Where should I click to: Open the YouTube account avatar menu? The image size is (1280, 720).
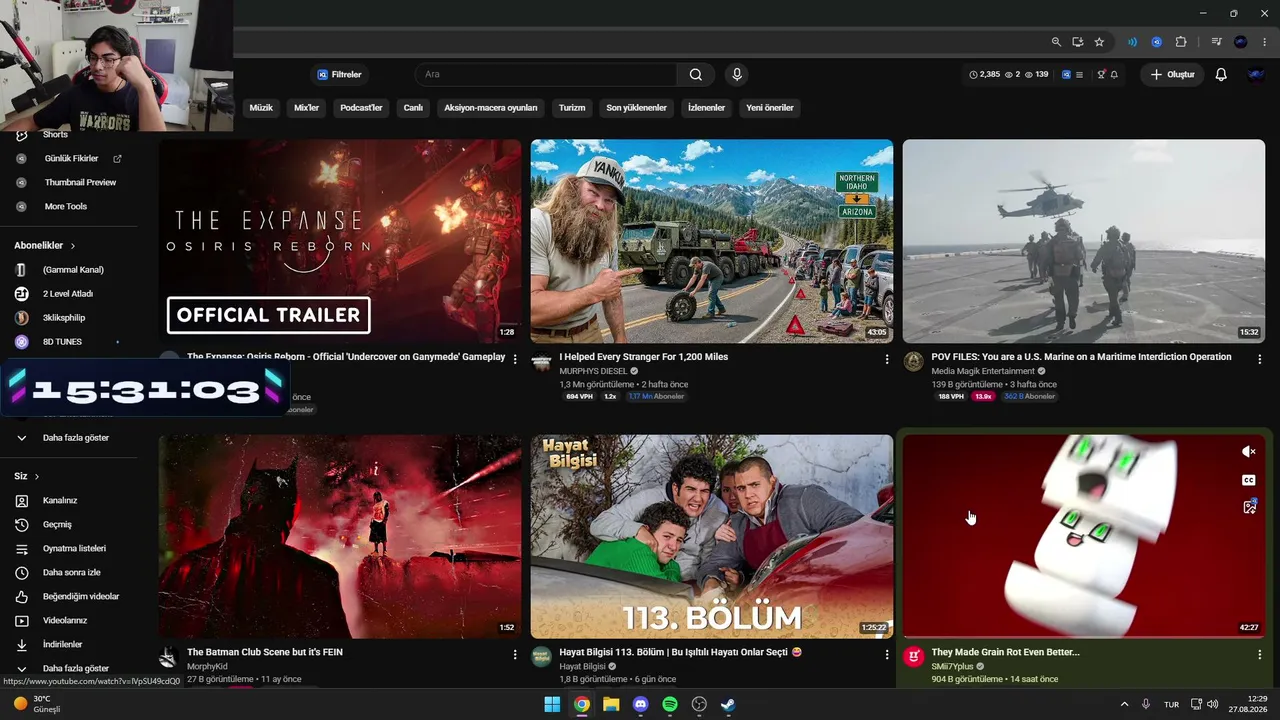1256,74
